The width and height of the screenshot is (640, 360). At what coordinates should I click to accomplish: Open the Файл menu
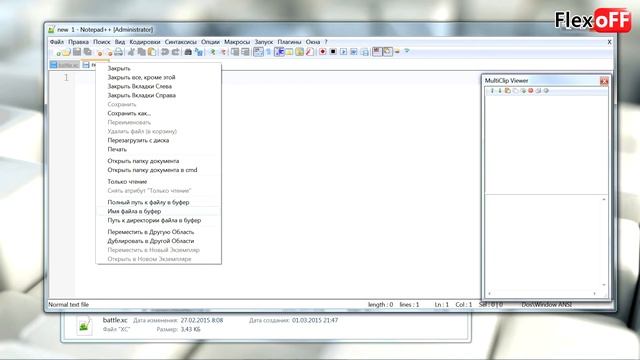(57, 42)
